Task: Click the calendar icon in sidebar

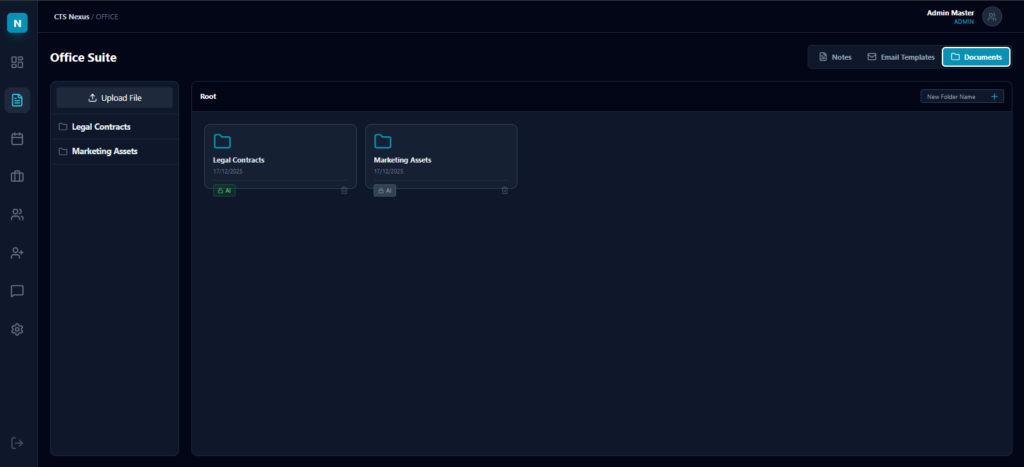Action: pyautogui.click(x=17, y=139)
